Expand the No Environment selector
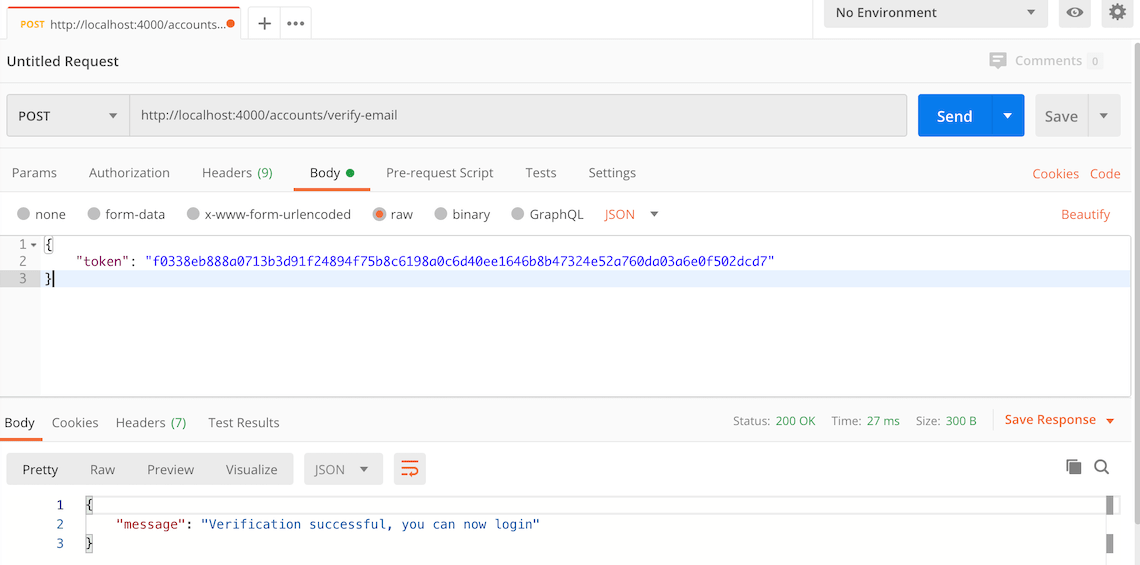Screen dimensions: 1140x565 point(936,12)
